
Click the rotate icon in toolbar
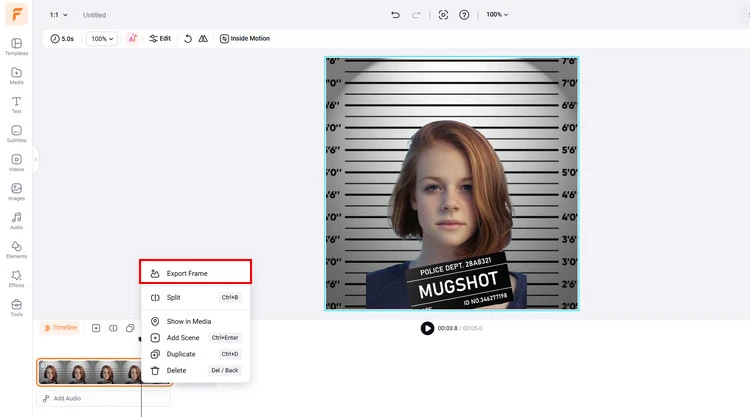pos(188,39)
